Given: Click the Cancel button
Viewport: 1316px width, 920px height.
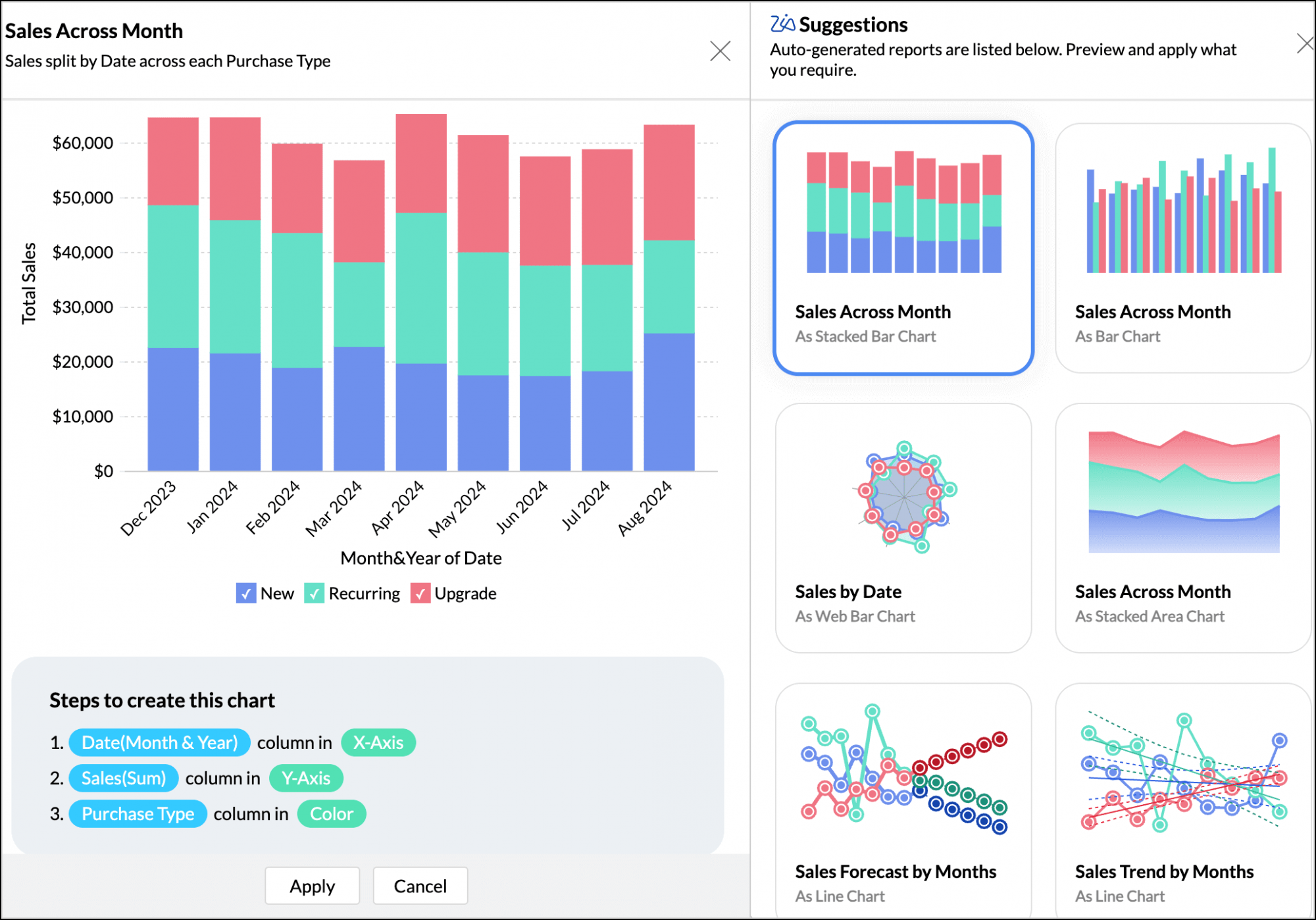Looking at the screenshot, I should click(x=420, y=886).
